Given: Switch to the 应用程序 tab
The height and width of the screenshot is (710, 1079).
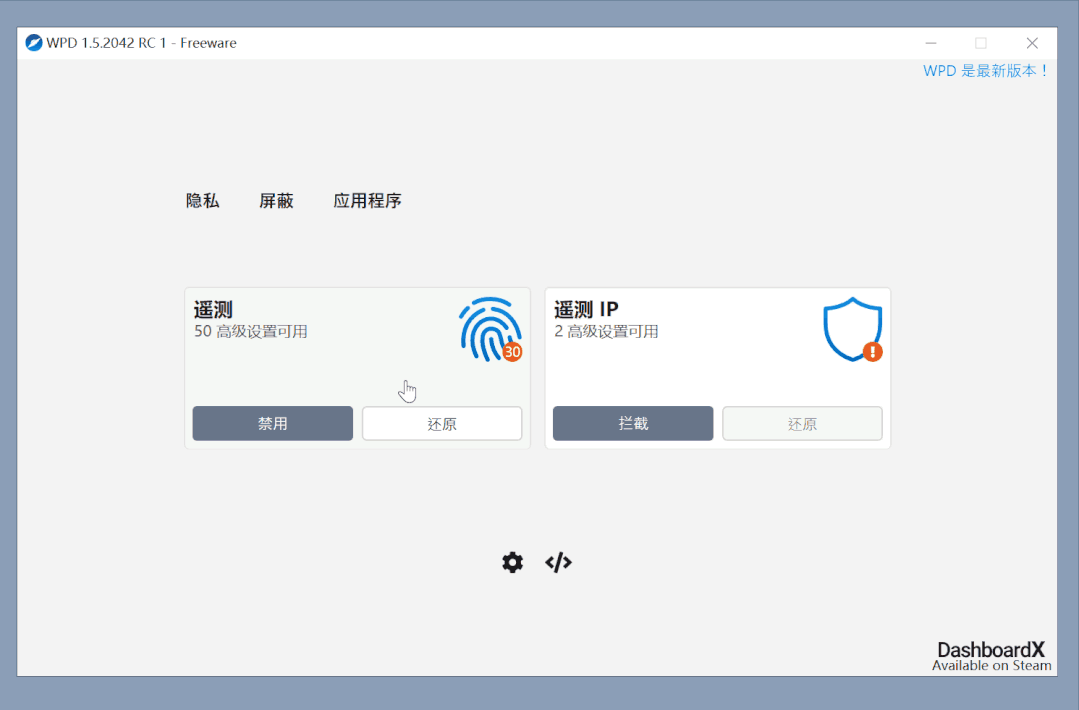Looking at the screenshot, I should tap(367, 201).
